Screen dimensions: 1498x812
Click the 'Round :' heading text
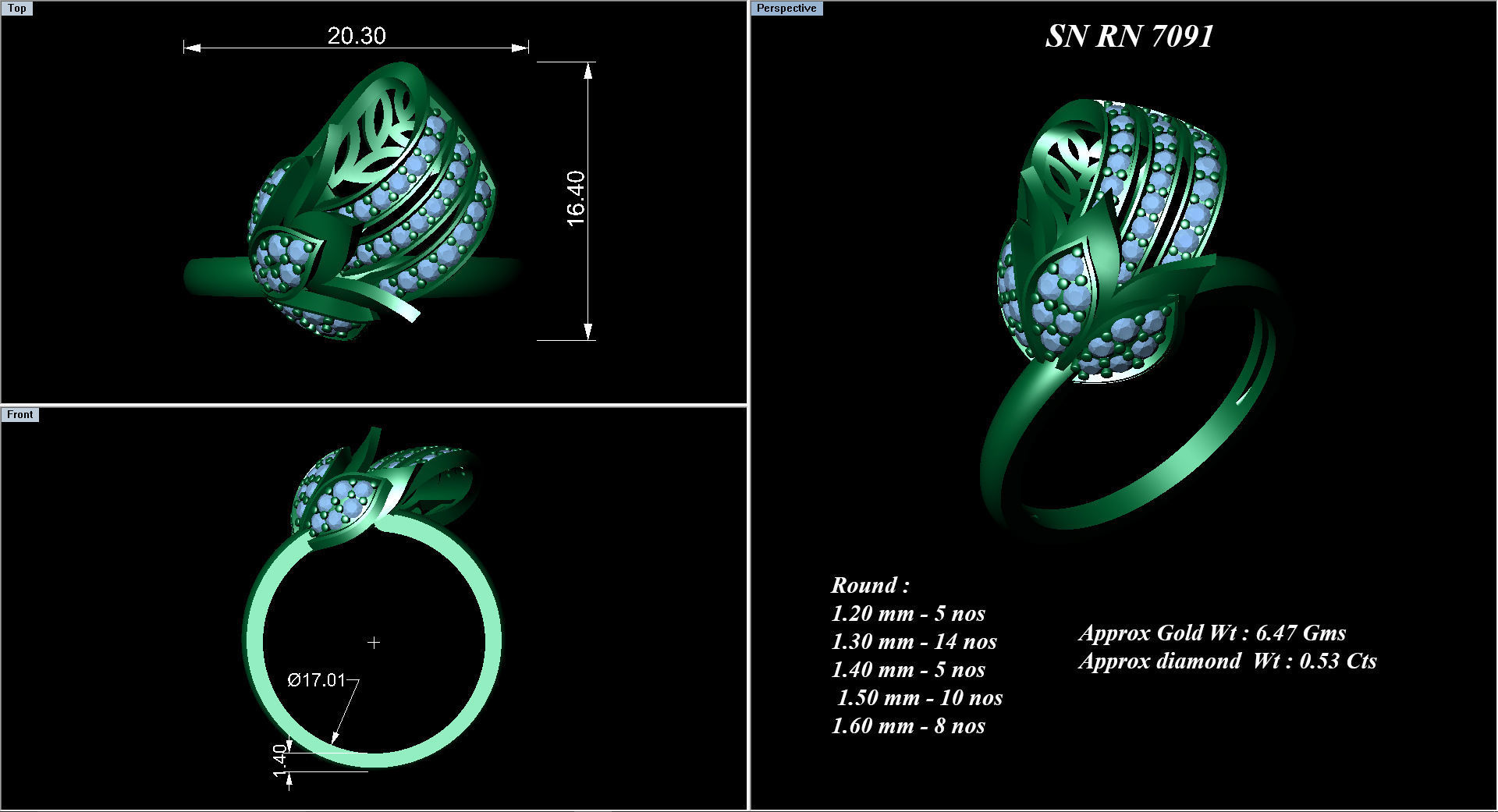coord(870,585)
